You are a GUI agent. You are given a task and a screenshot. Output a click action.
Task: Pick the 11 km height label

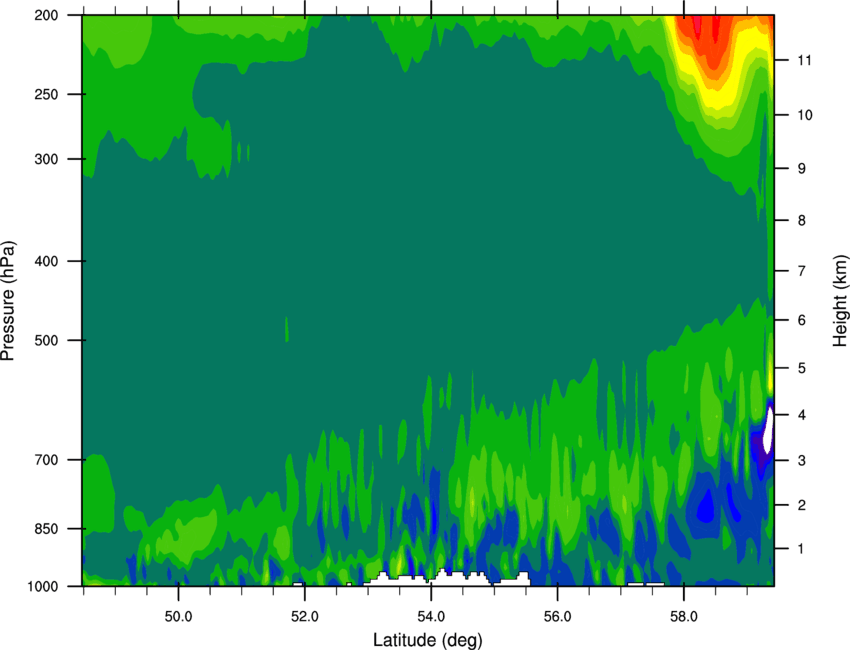coord(804,60)
